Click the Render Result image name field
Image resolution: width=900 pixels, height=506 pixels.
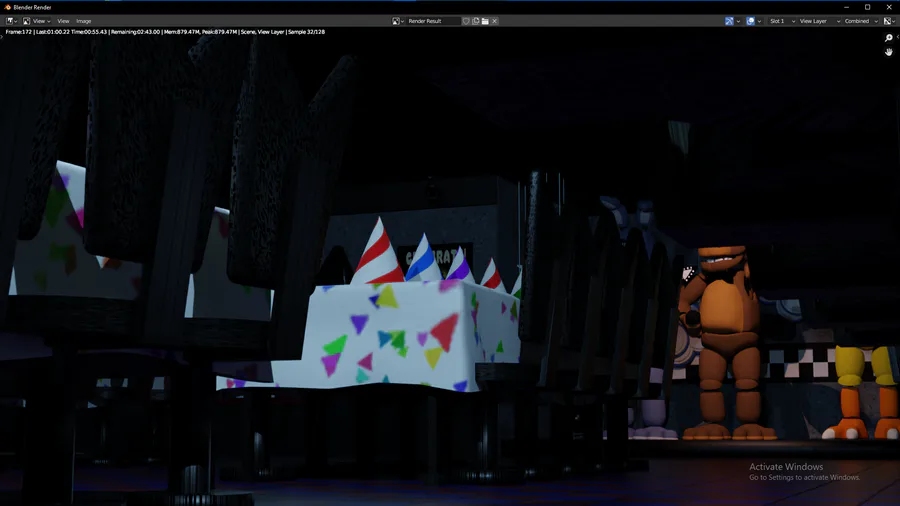point(433,21)
